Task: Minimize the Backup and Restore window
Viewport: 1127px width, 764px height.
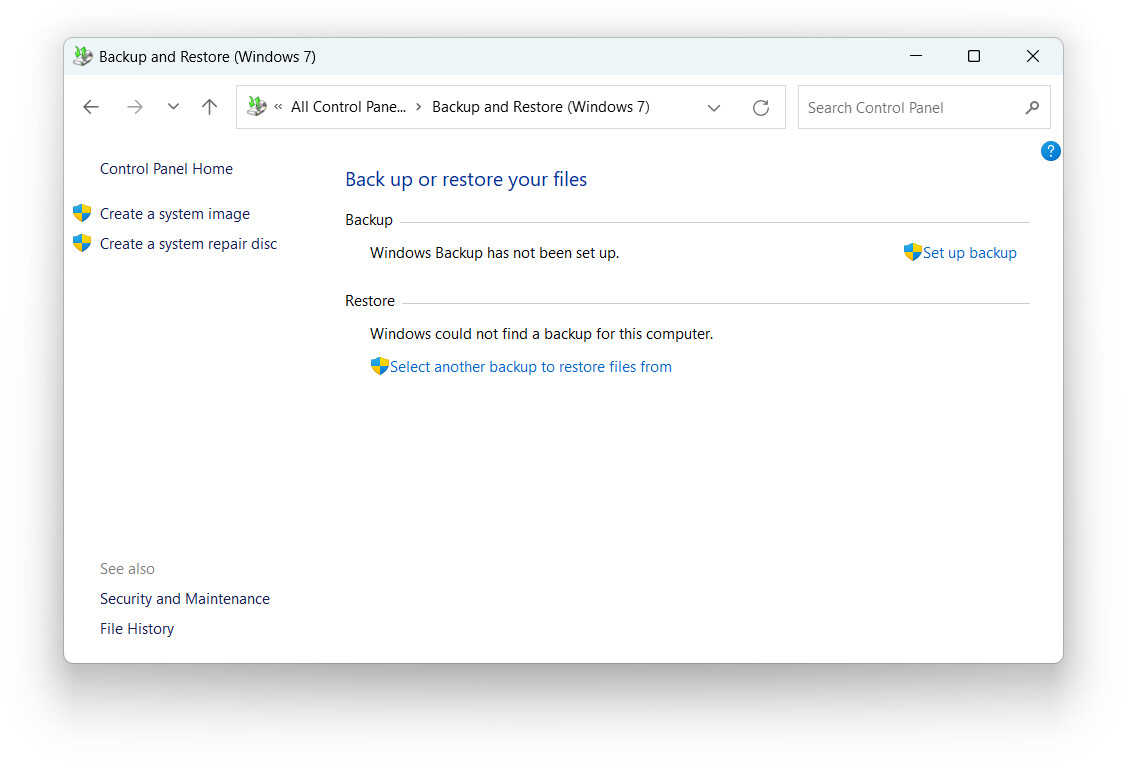Action: tap(916, 56)
